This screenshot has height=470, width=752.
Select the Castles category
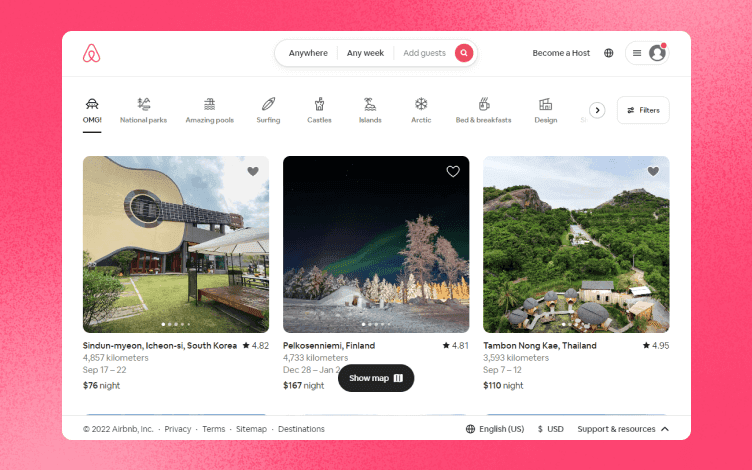[x=319, y=111]
